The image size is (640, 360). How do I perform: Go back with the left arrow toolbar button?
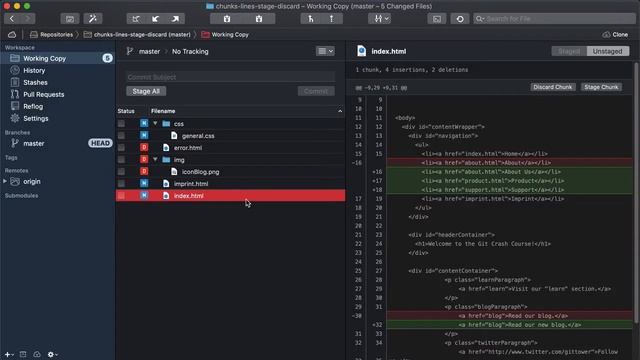(12, 18)
